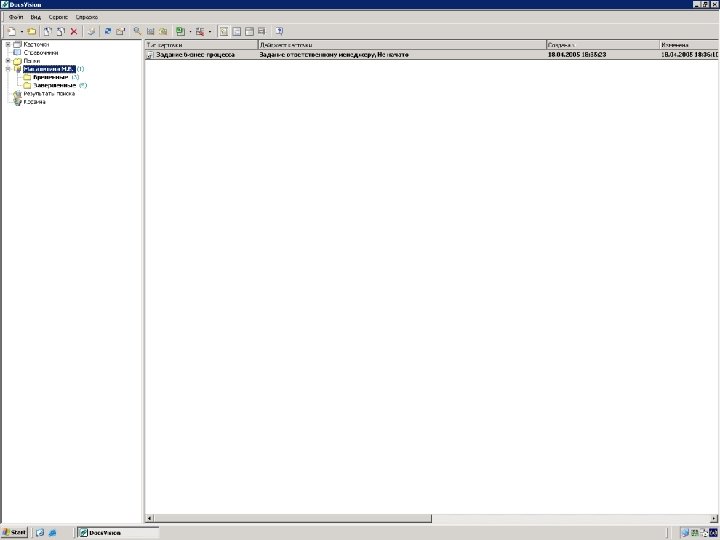Click the rightmost system tray icon
Image resolution: width=720 pixels, height=540 pixels.
click(714, 533)
